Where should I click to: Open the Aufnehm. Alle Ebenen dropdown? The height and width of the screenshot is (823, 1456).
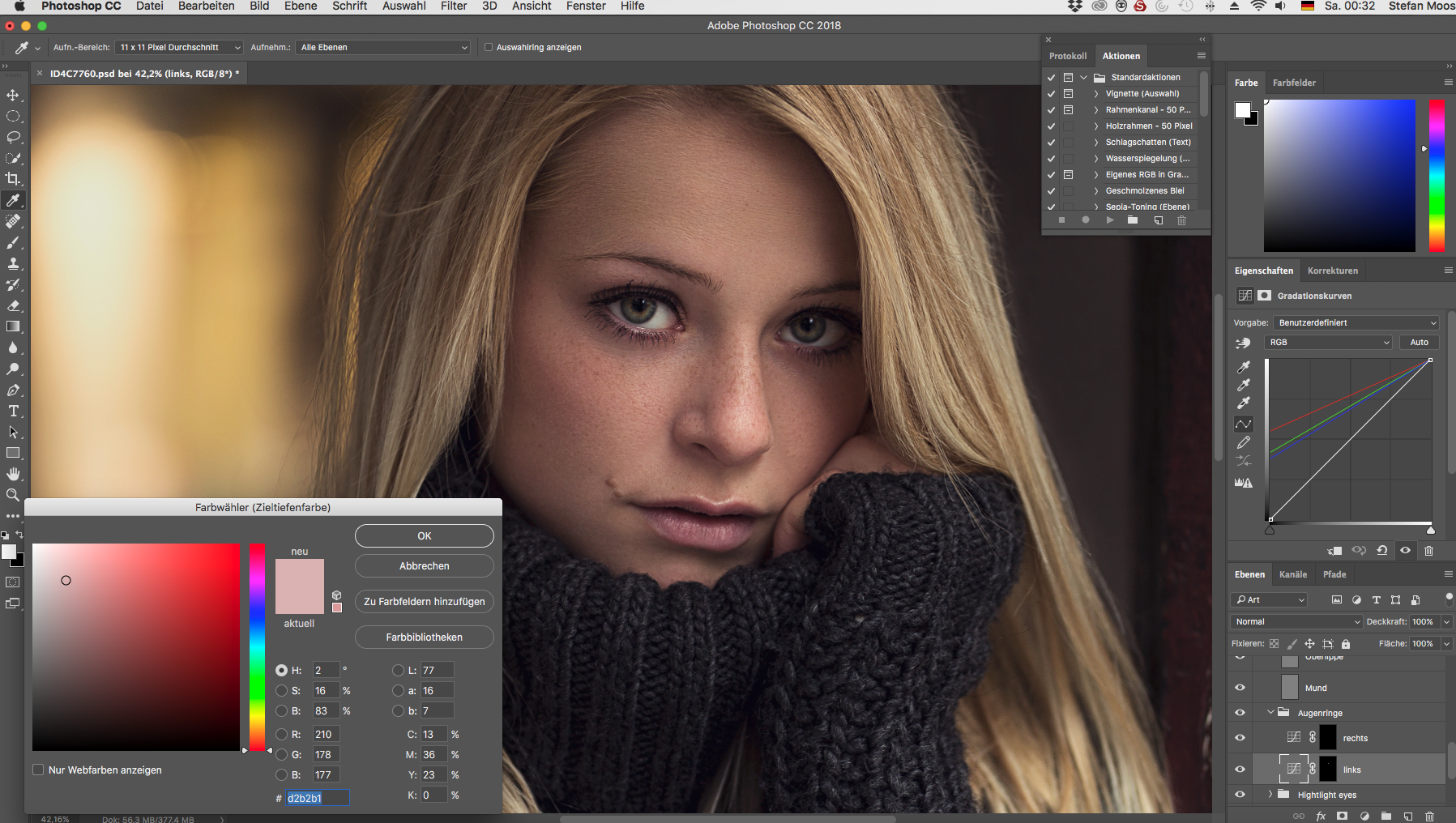click(382, 47)
